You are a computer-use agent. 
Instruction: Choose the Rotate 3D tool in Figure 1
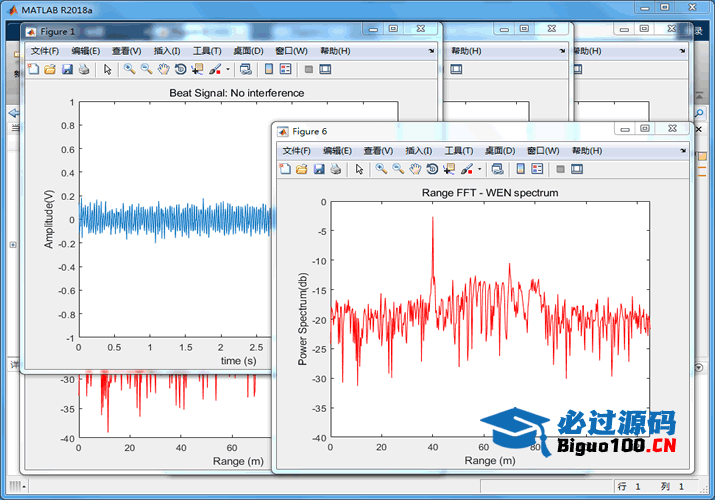point(180,69)
